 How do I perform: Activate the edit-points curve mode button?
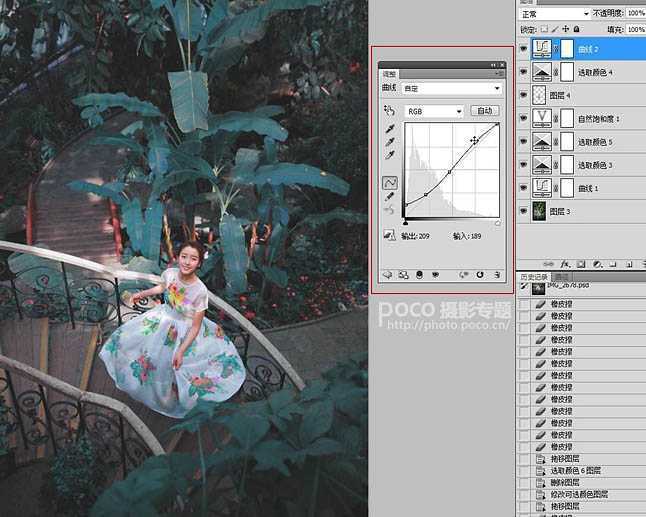390,182
